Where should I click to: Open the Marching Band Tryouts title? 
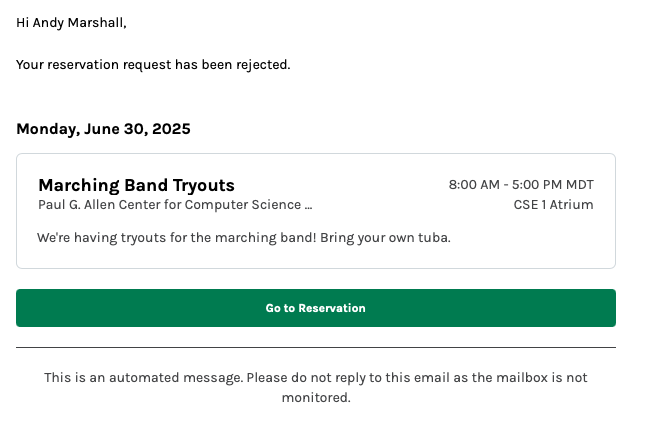136,185
